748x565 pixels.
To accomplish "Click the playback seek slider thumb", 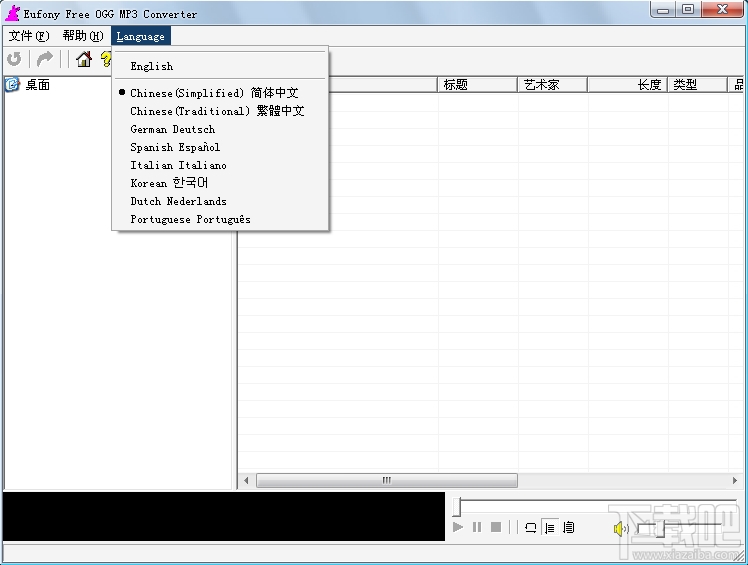I will [x=457, y=507].
